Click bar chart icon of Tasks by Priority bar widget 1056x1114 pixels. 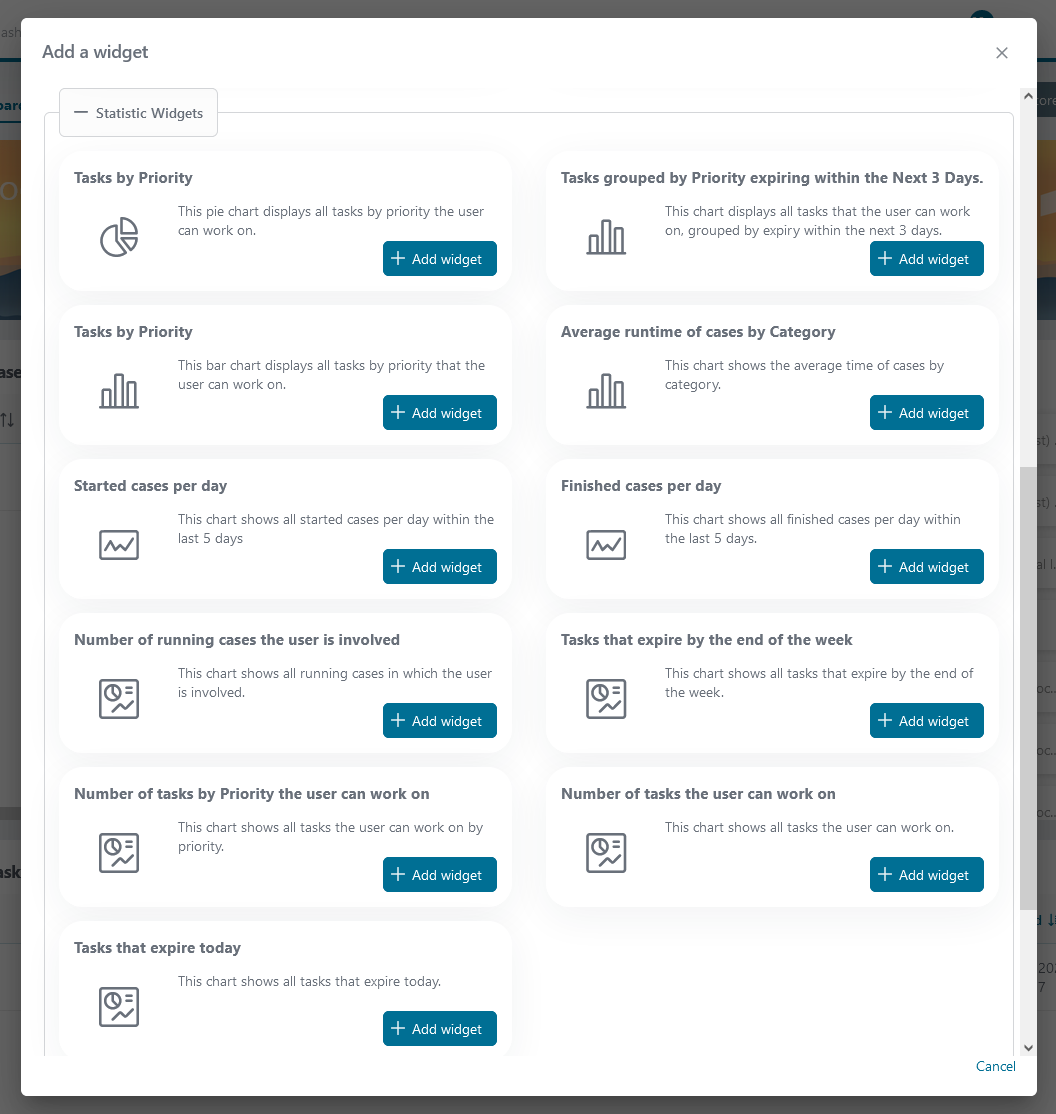coord(119,391)
